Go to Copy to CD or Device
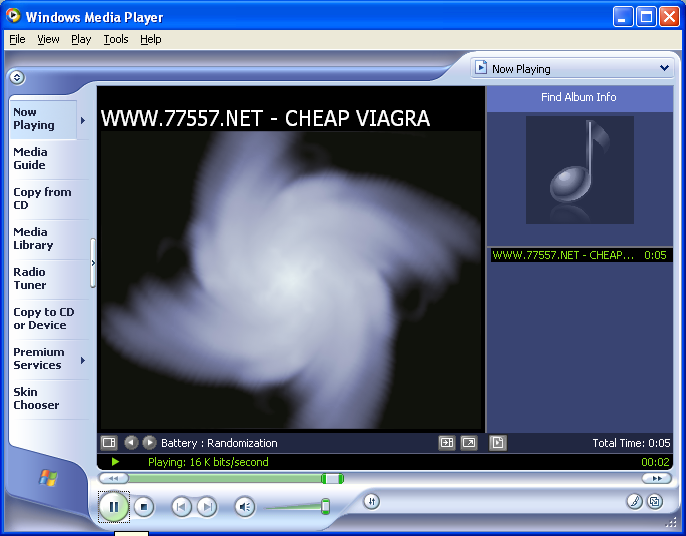 point(49,319)
